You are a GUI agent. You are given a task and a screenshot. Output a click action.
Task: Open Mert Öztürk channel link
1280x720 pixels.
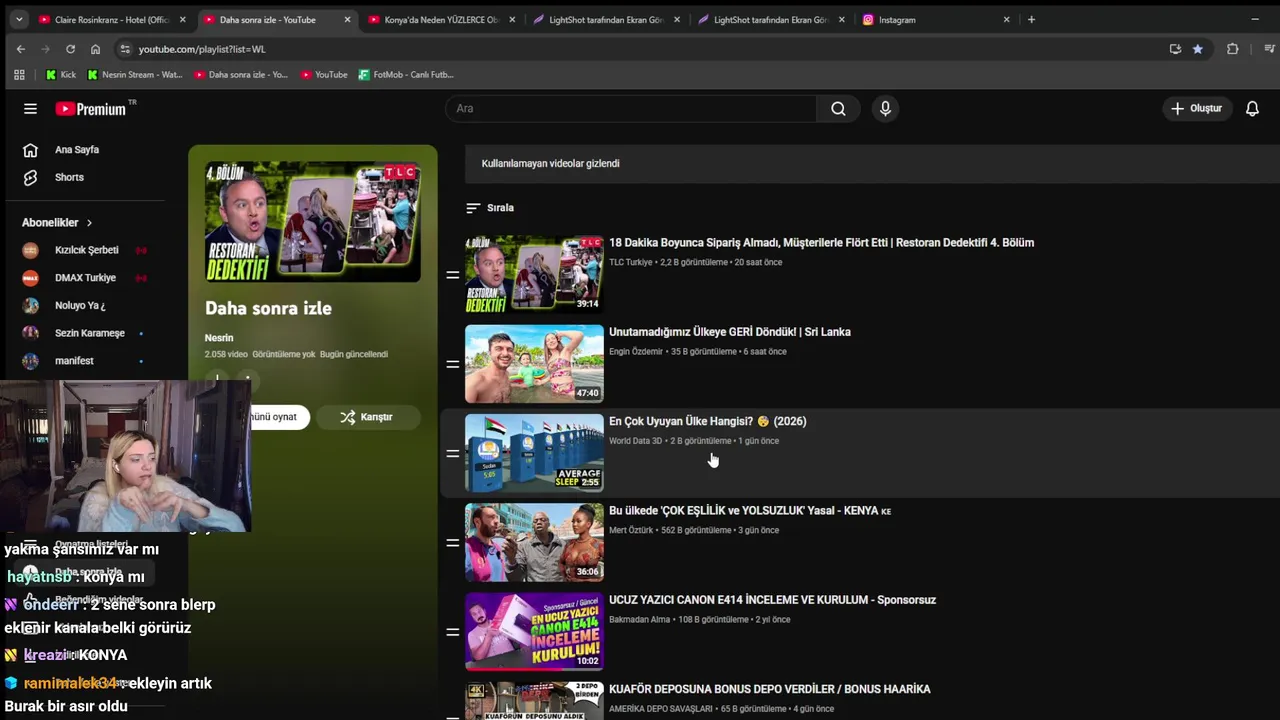(x=629, y=530)
